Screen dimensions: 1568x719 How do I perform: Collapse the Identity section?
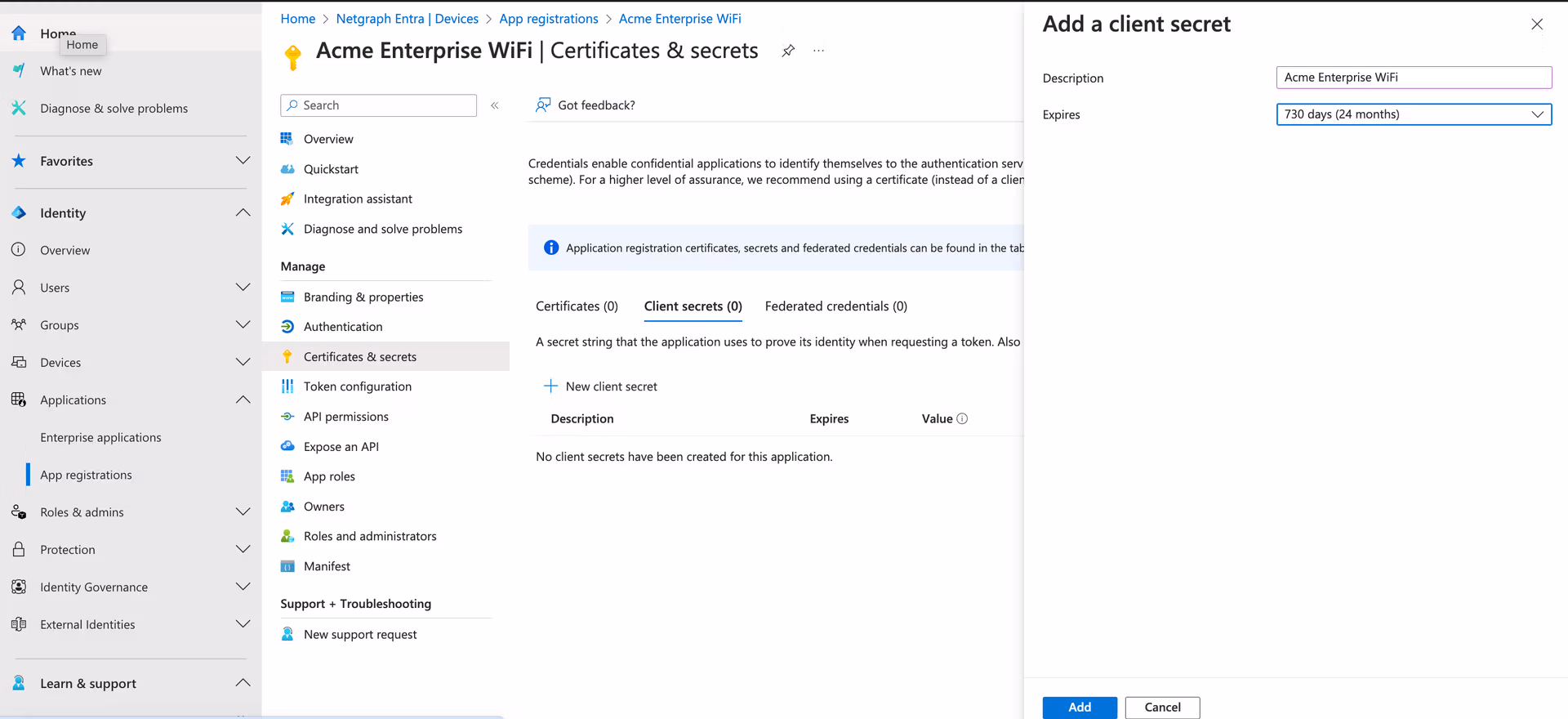click(243, 213)
